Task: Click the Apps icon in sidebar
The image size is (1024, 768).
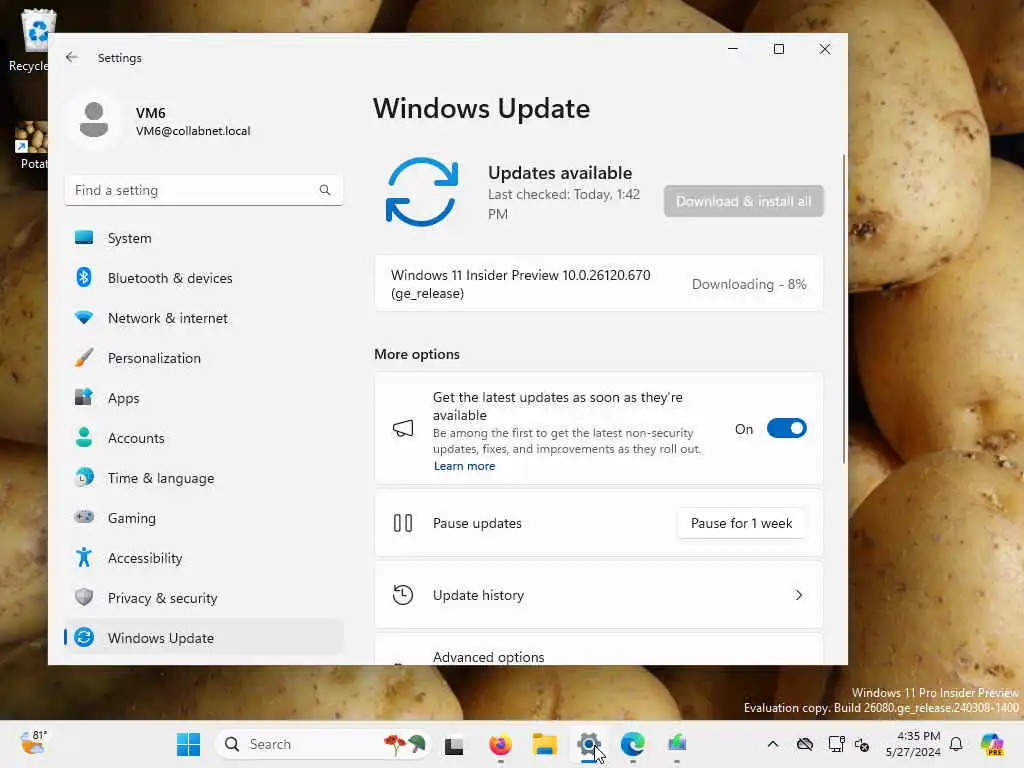Action: (84, 397)
